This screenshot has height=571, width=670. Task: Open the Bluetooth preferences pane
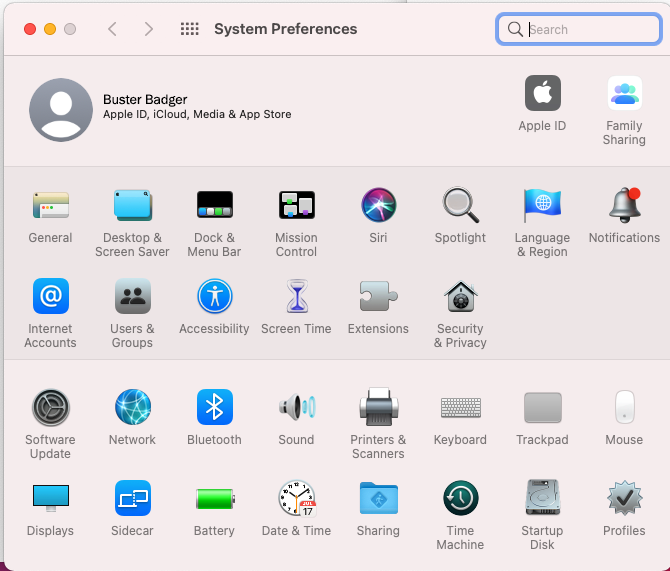[214, 408]
